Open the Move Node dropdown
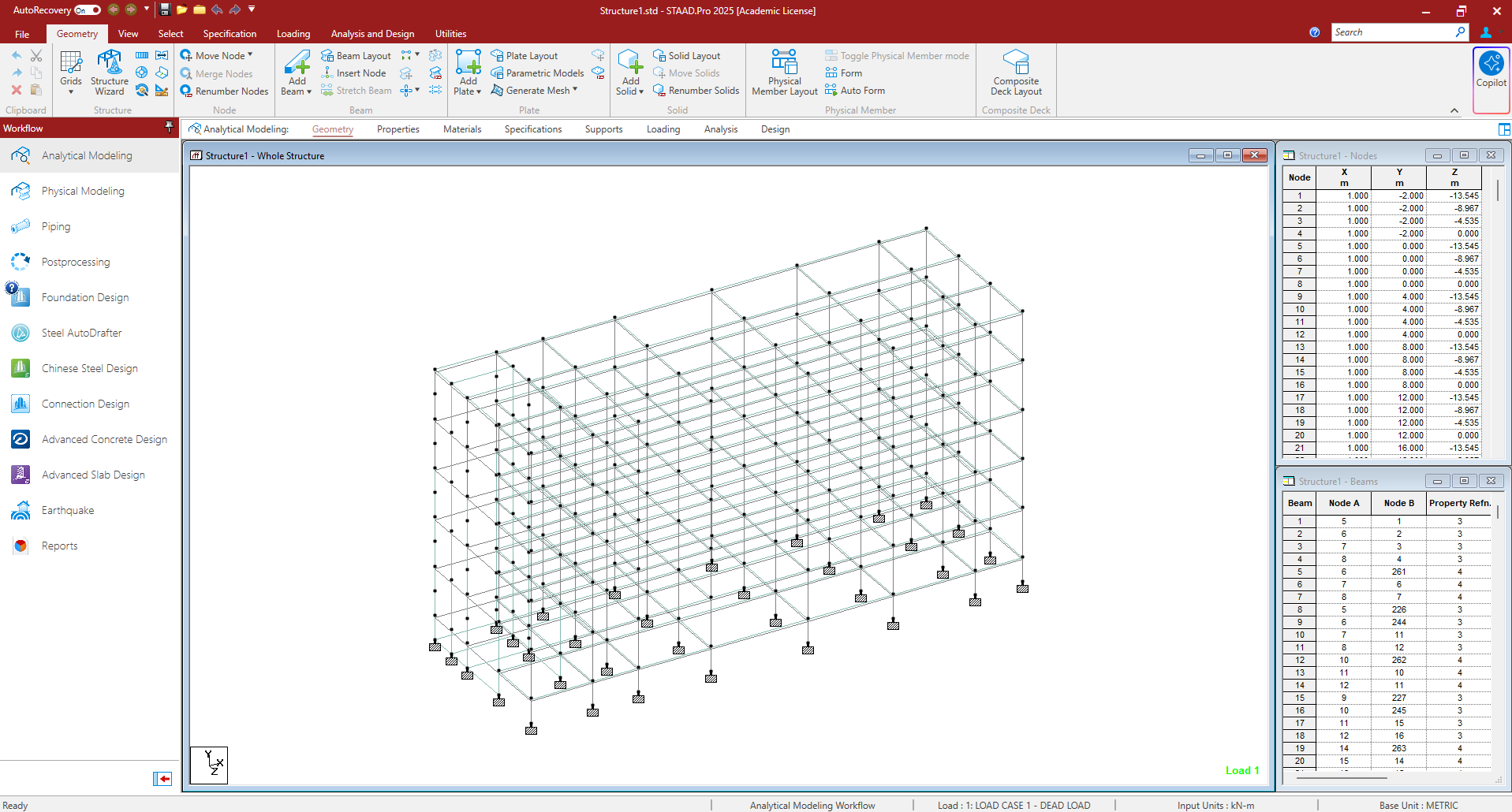1512x812 pixels. coord(250,55)
